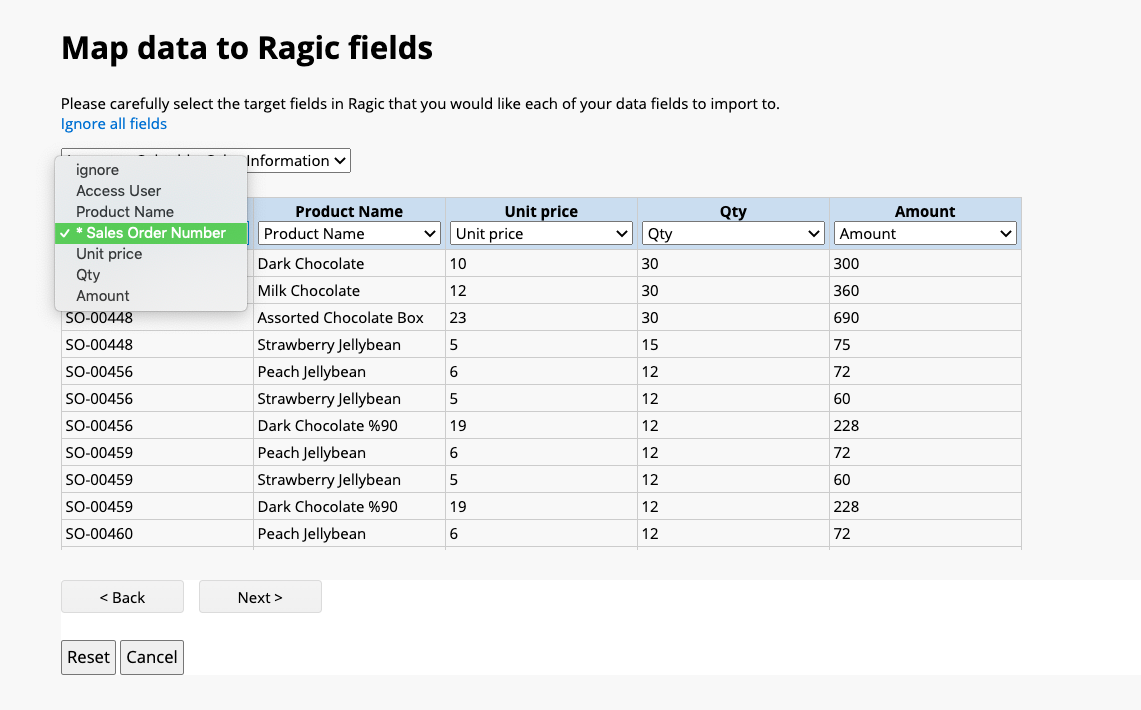Click the quantity cell '15'
This screenshot has width=1141, height=710.
click(734, 344)
